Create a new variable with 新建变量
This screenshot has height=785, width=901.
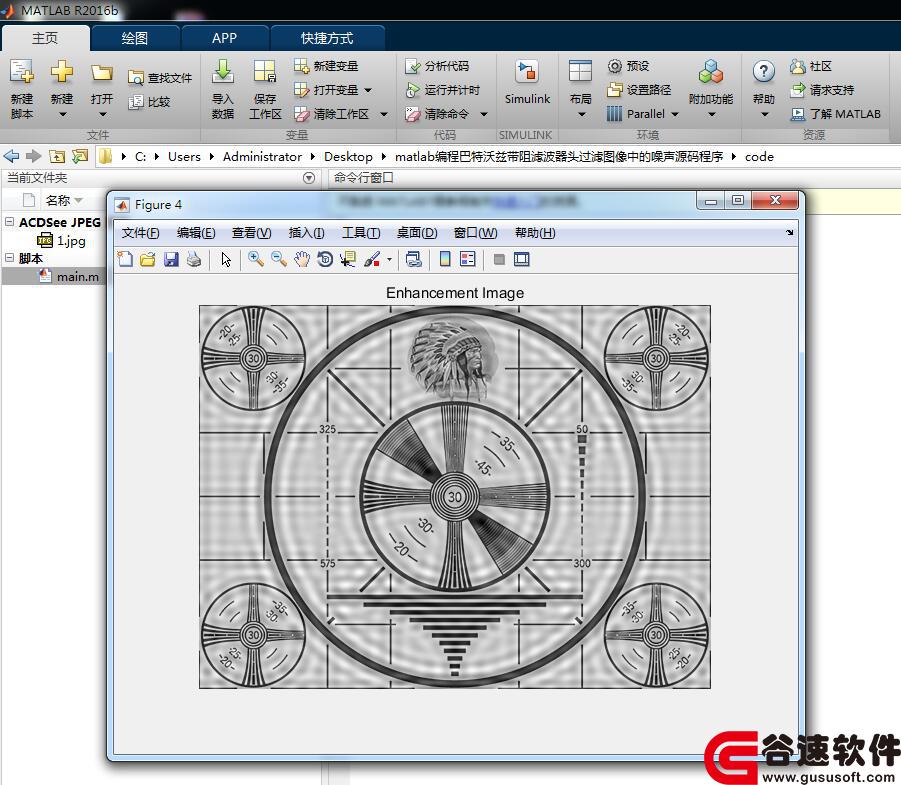point(326,66)
